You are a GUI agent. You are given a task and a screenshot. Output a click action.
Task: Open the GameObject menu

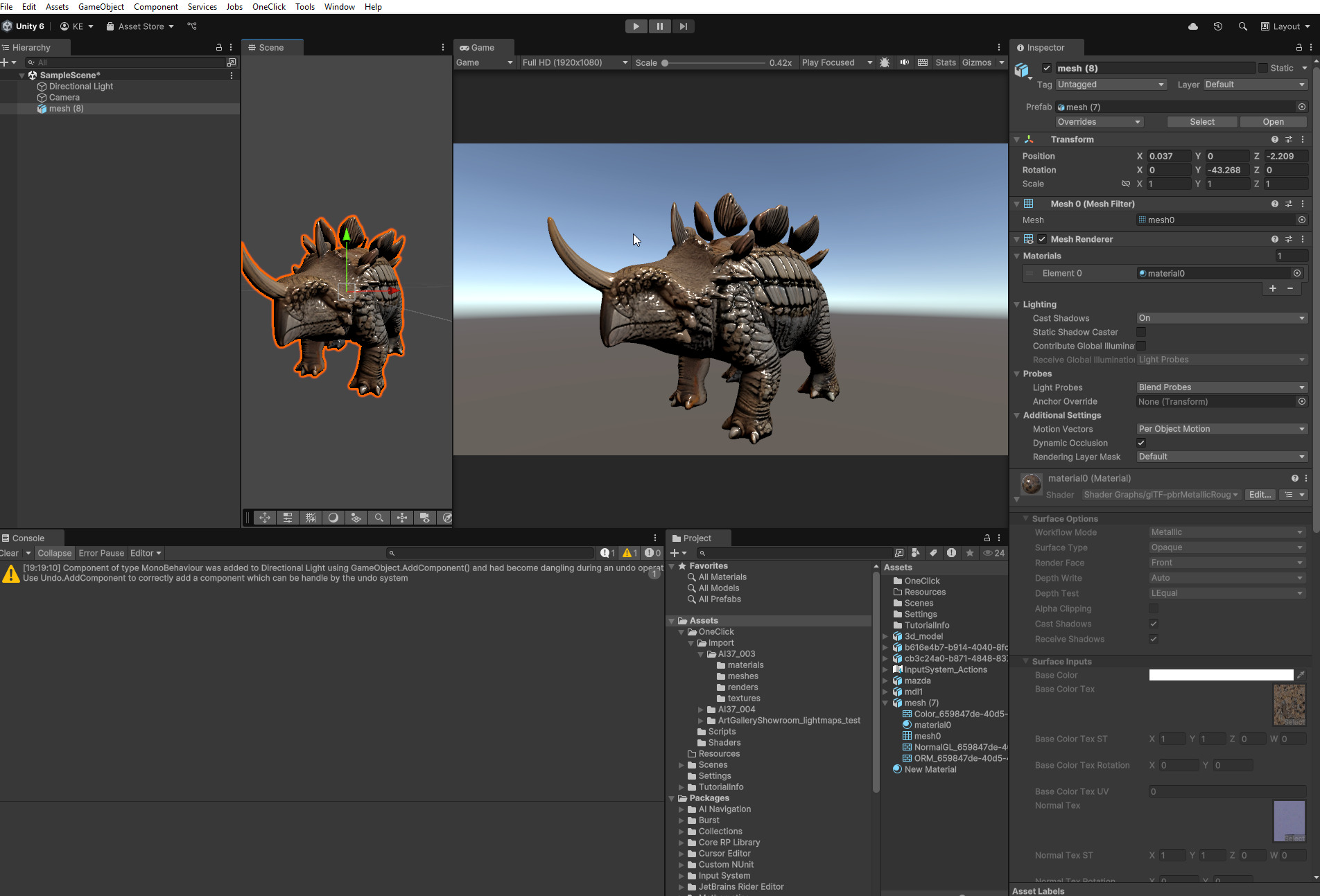pos(101,7)
